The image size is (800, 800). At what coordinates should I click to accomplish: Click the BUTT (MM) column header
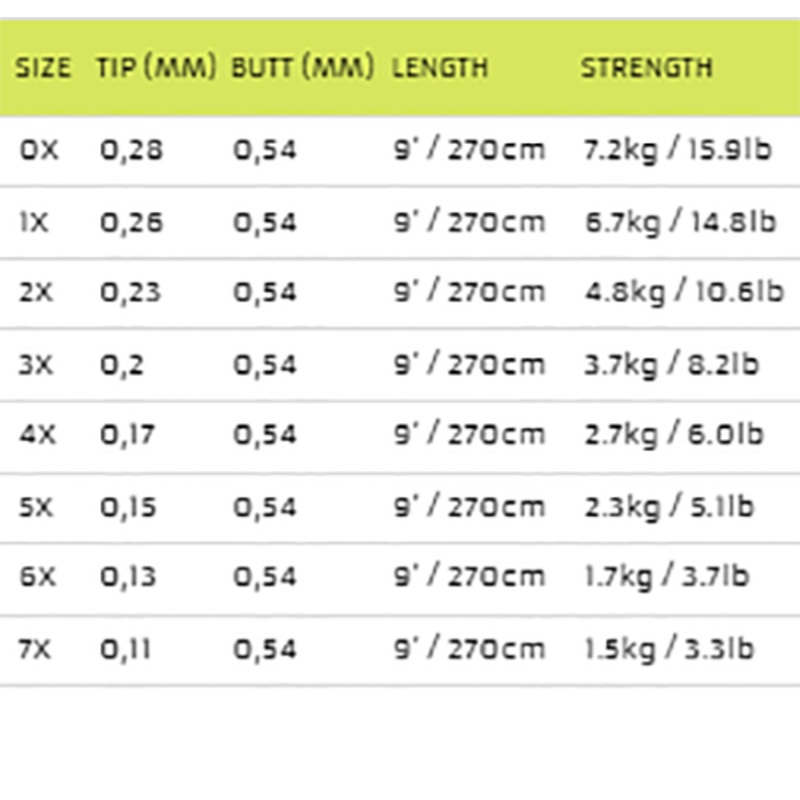point(303,68)
